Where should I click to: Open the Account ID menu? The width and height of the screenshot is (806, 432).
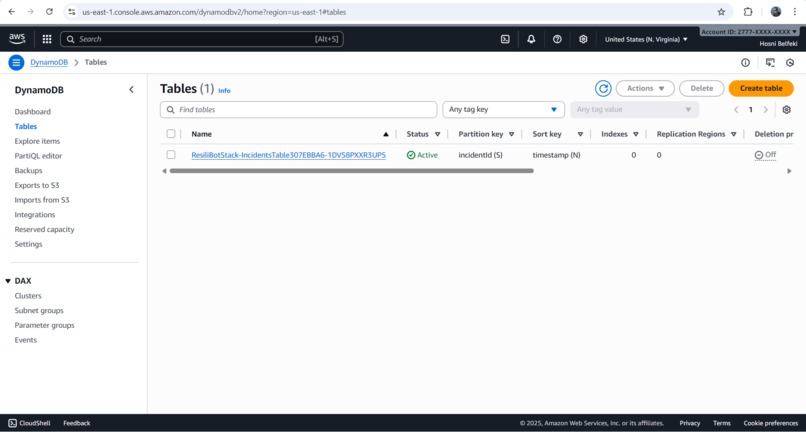click(749, 32)
